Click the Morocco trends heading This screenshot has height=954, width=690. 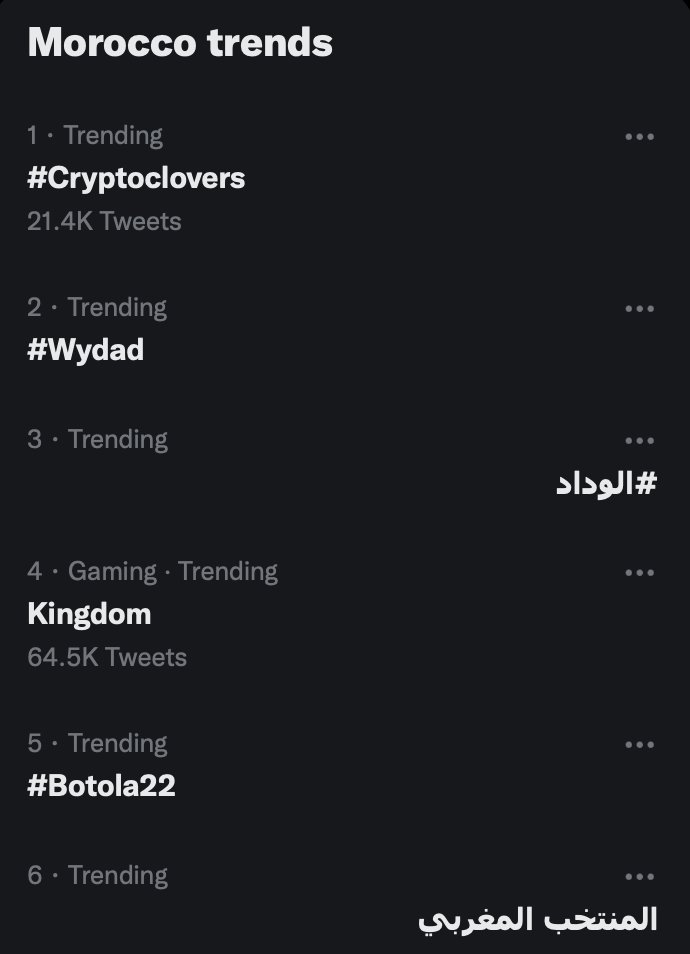pos(180,43)
